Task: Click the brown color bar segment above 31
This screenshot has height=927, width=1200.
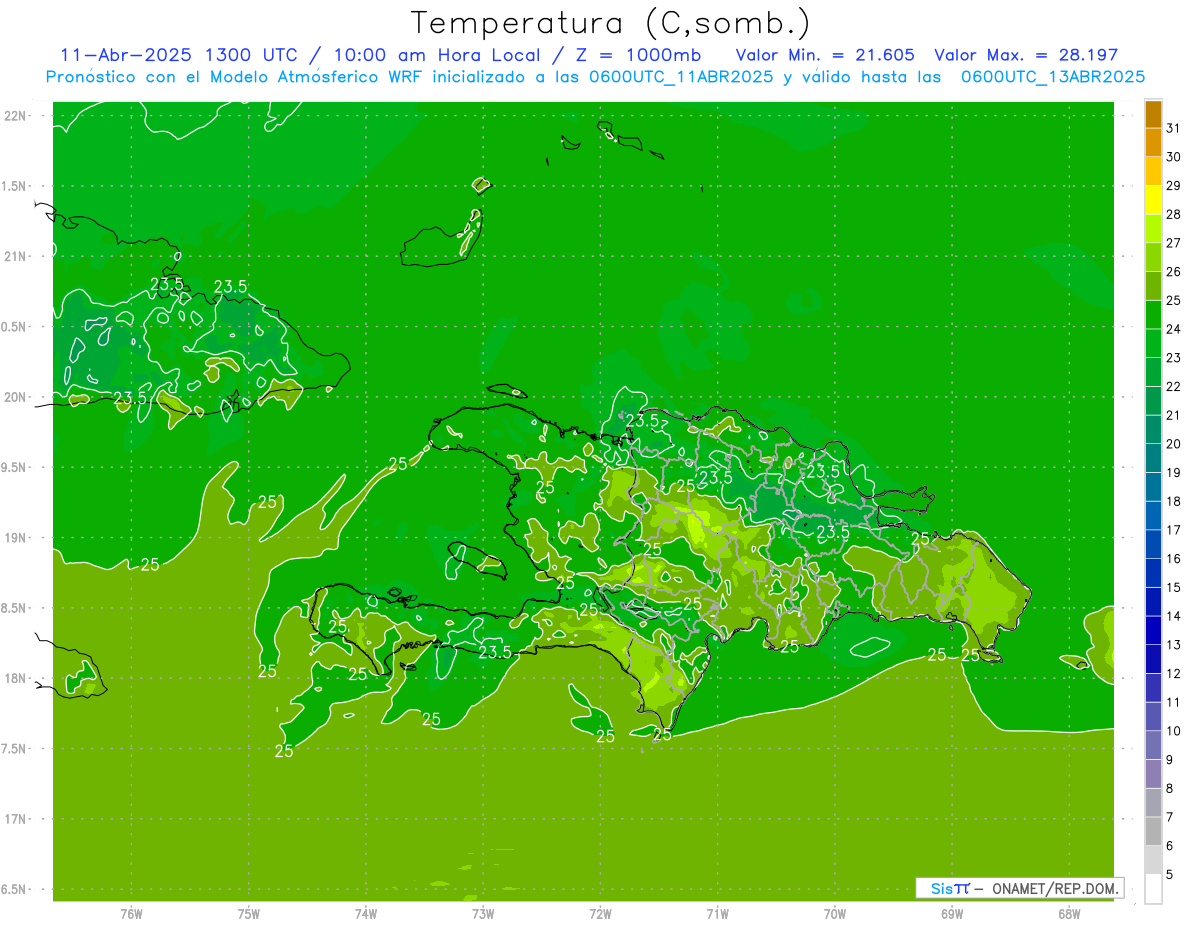Action: click(x=1153, y=113)
